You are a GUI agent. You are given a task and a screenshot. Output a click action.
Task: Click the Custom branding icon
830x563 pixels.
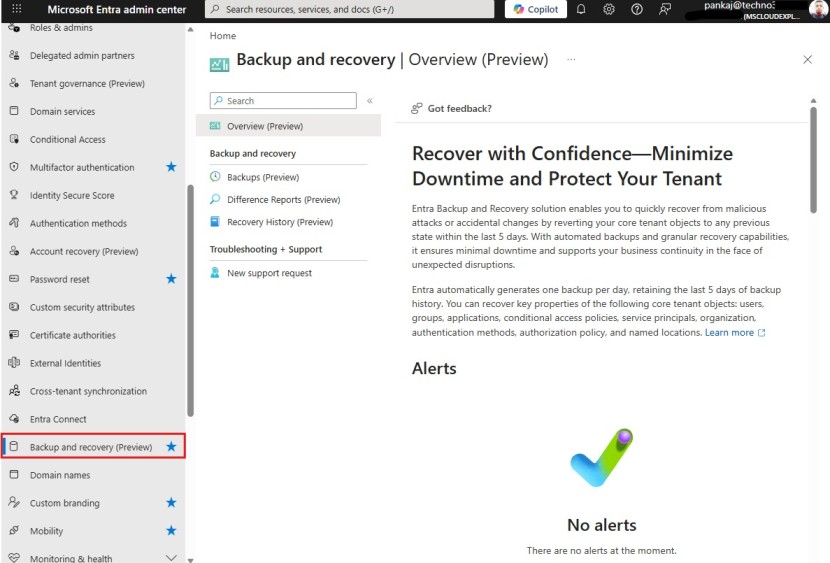14,503
